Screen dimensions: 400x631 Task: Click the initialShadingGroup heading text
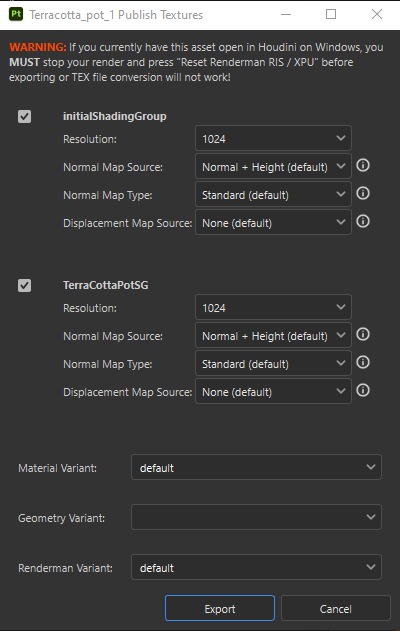pos(114,116)
